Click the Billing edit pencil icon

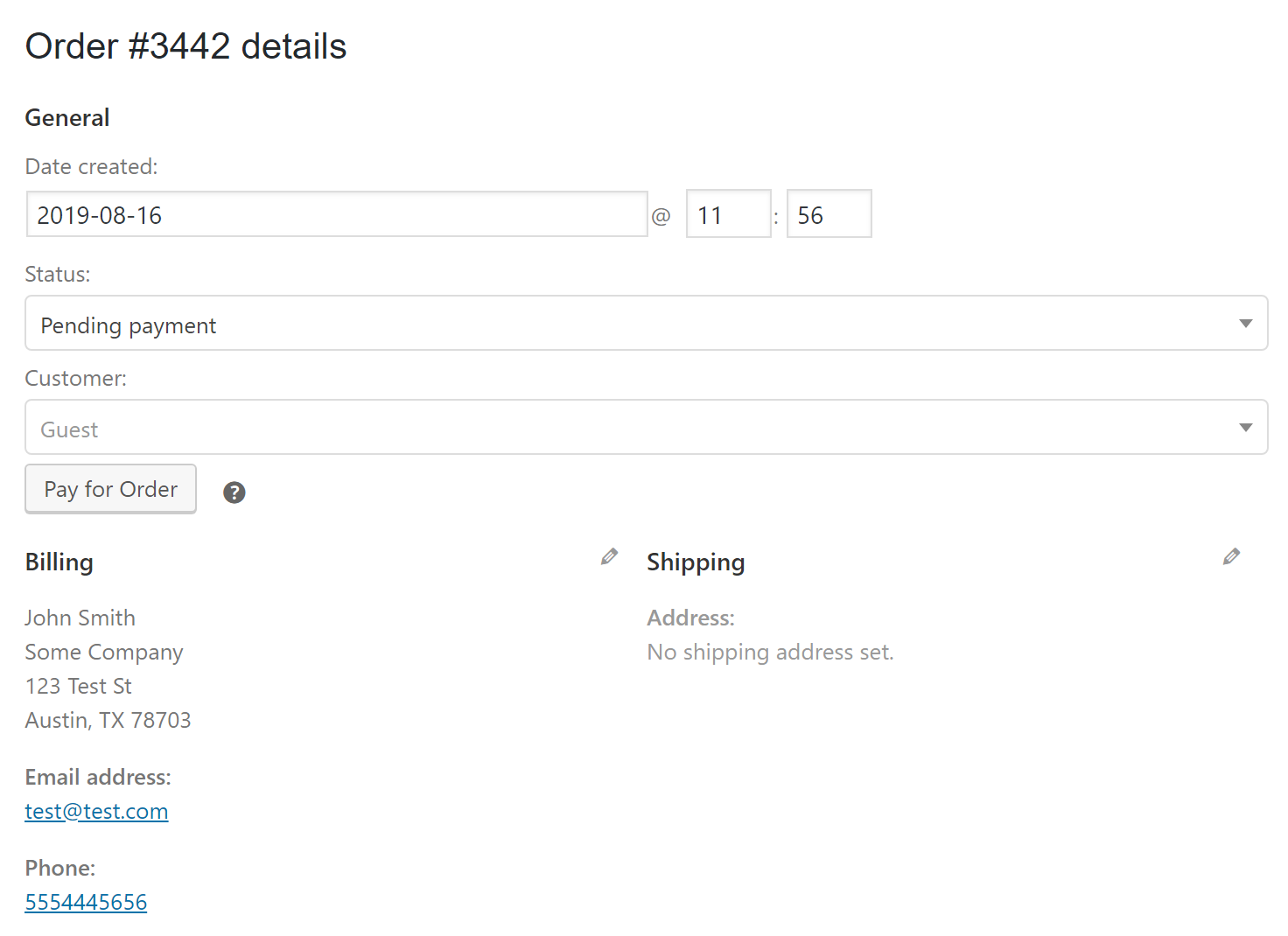609,556
